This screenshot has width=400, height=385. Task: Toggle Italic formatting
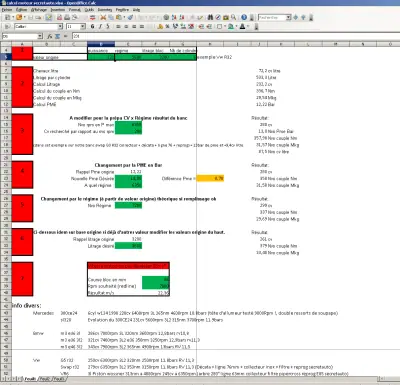click(x=100, y=26)
